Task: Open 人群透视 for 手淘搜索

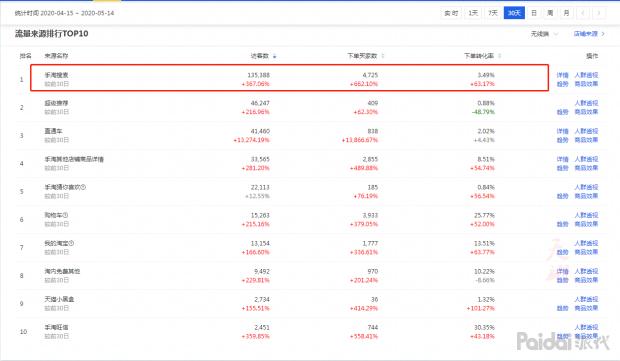Action: click(x=586, y=75)
